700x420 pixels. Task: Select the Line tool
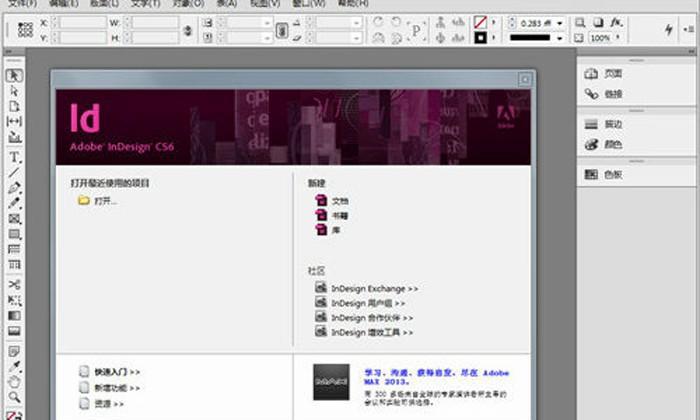click(14, 172)
